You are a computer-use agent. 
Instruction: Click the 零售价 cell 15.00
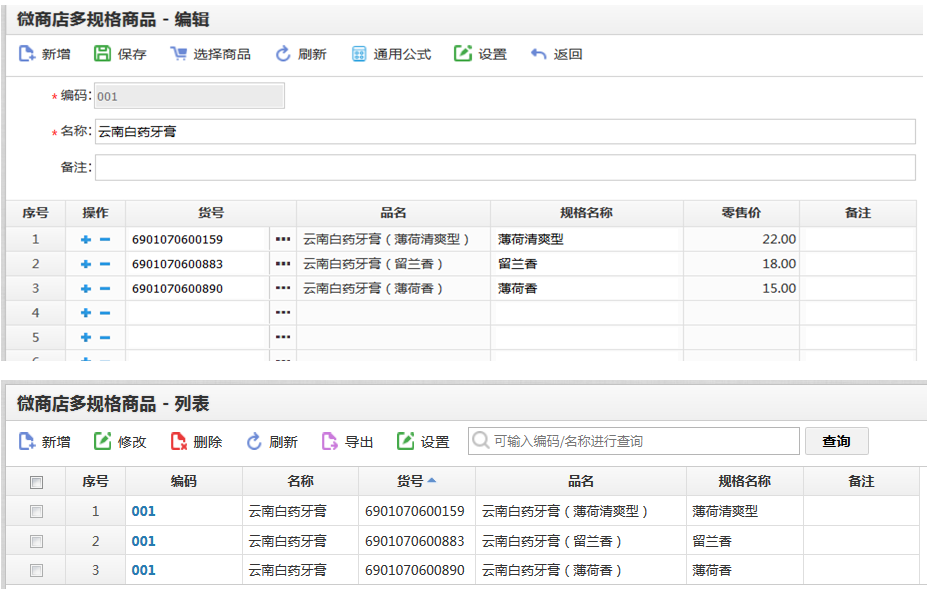tap(741, 289)
